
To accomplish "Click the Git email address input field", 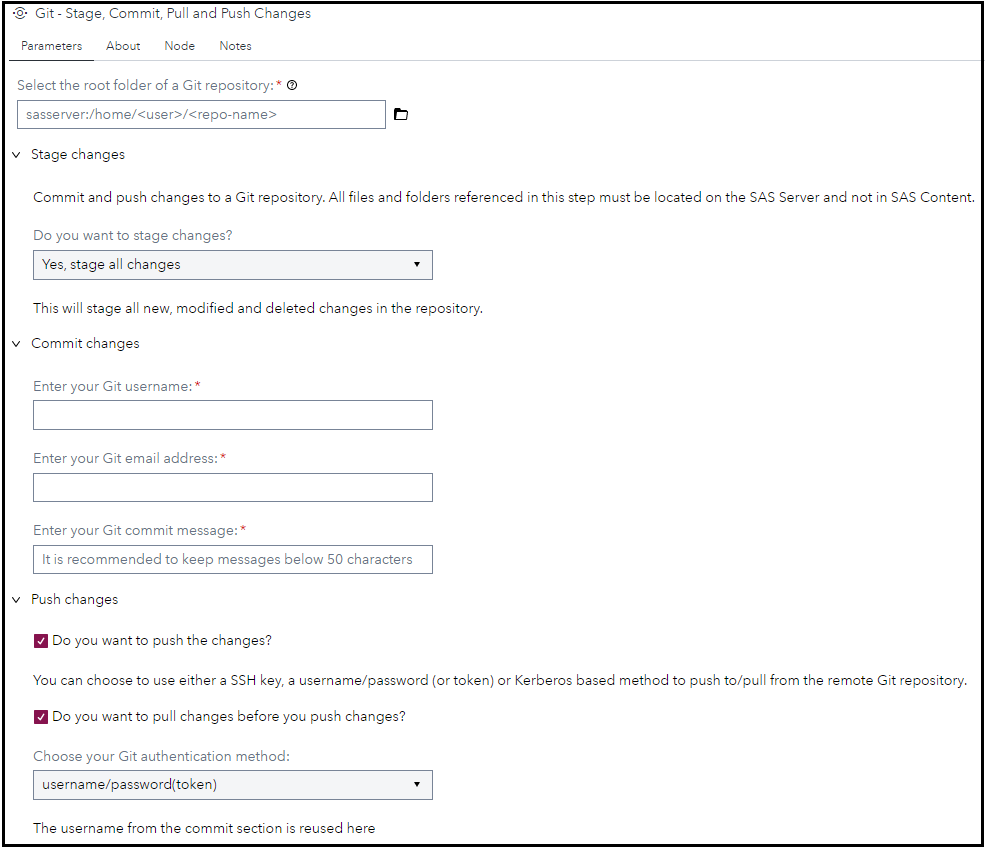I will (x=232, y=487).
